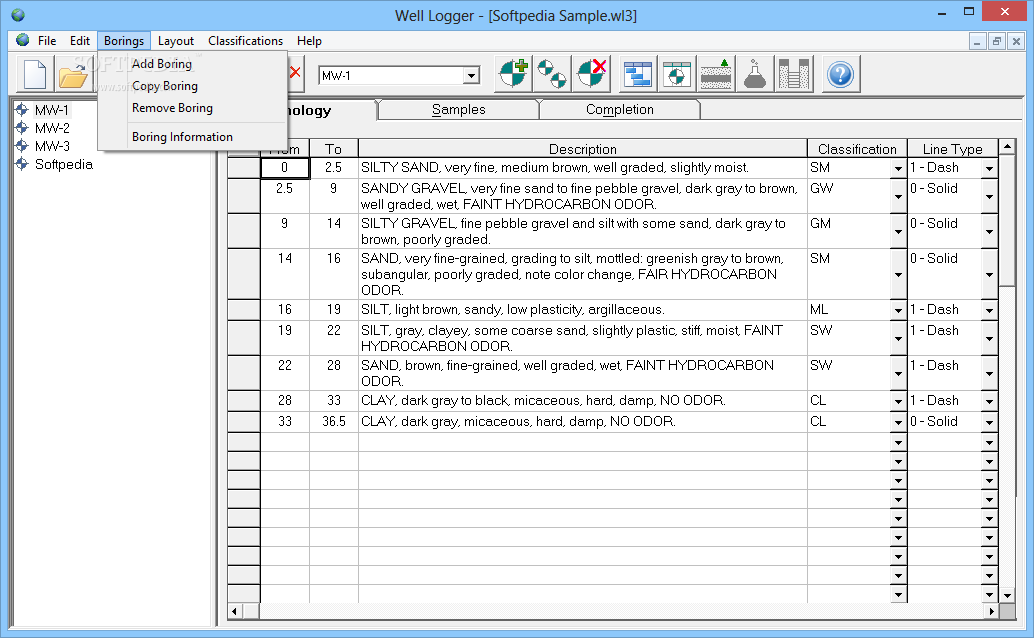Open help with the blue question mark icon
This screenshot has height=638, width=1034.
(840, 74)
